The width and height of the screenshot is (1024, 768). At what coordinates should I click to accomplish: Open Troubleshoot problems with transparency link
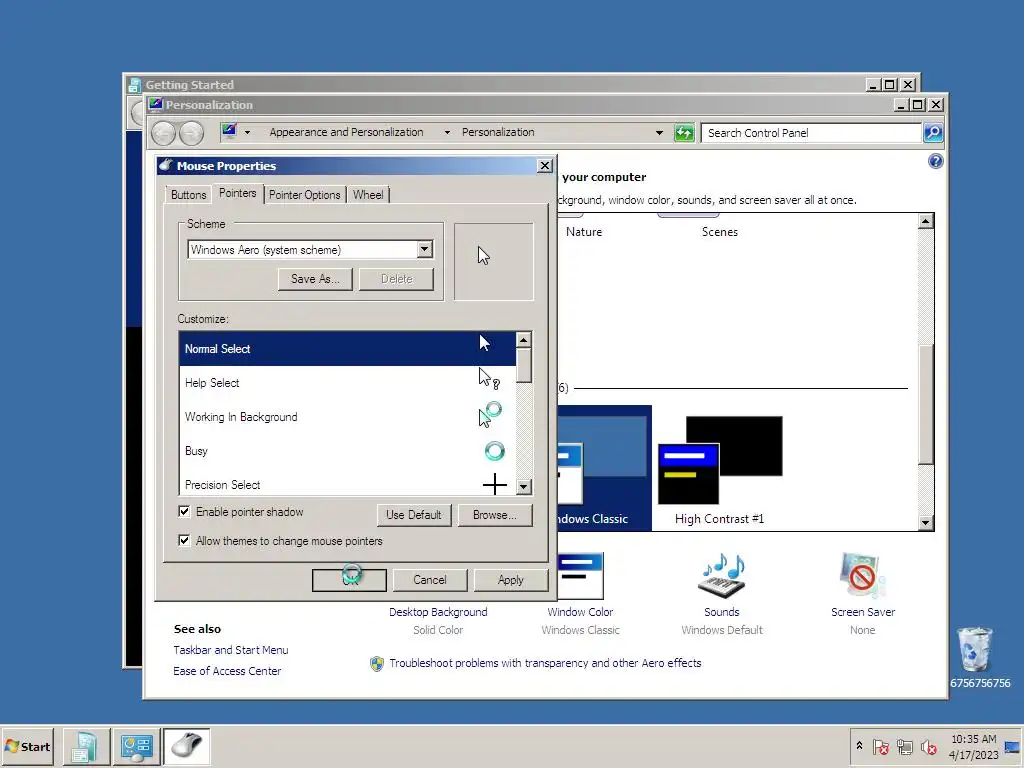point(545,663)
